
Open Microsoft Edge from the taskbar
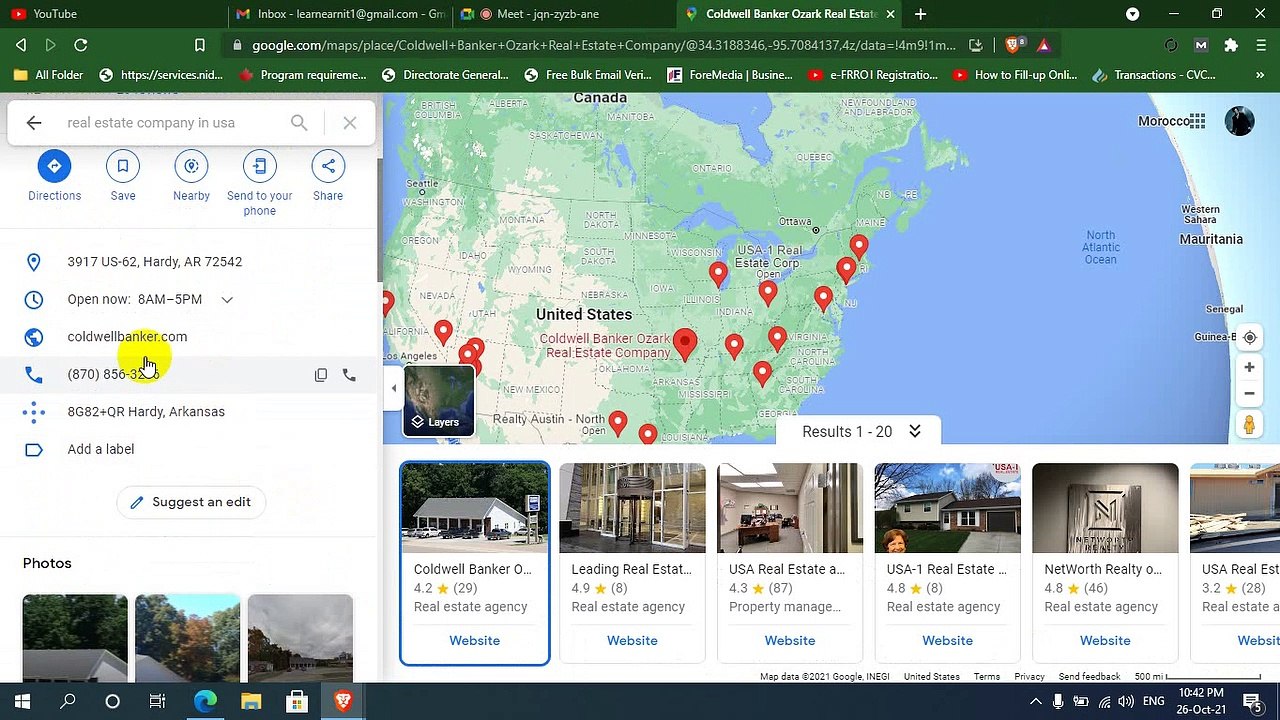[204, 702]
